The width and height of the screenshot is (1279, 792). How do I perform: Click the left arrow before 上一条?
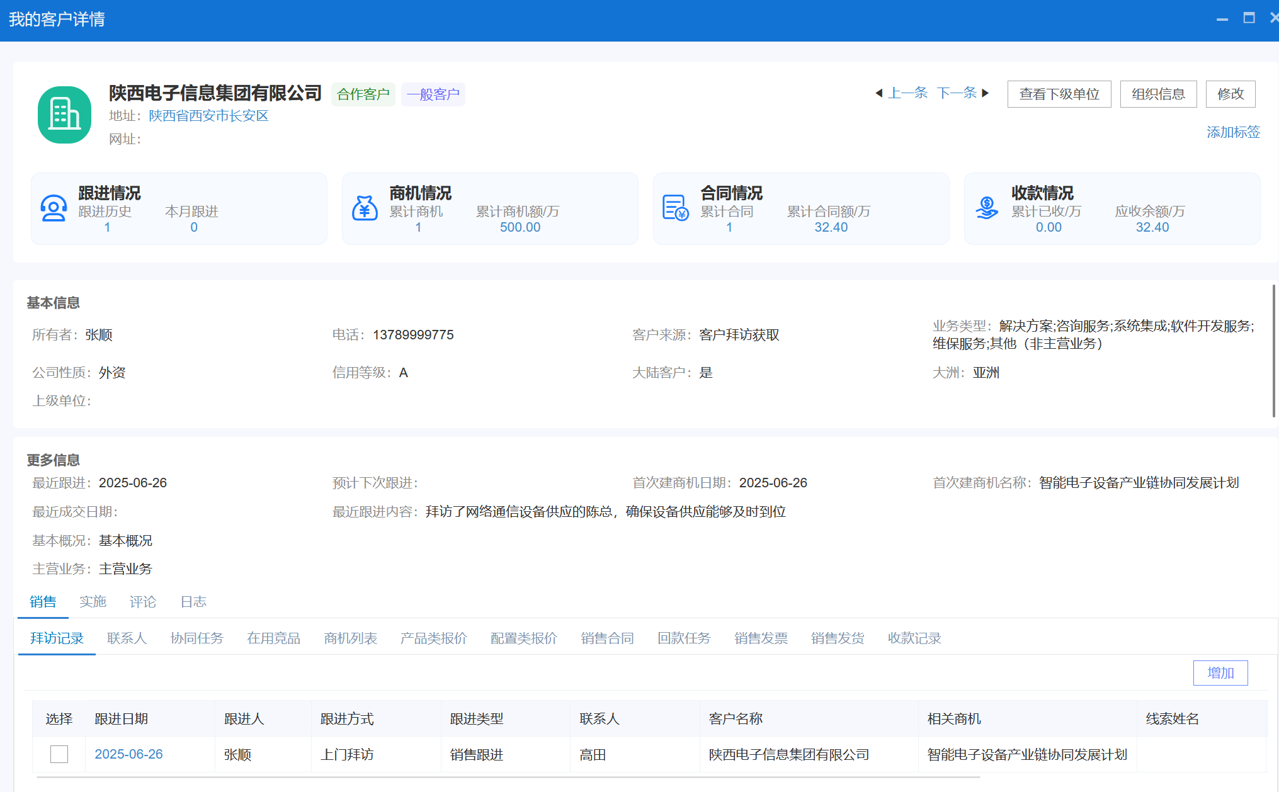click(877, 93)
